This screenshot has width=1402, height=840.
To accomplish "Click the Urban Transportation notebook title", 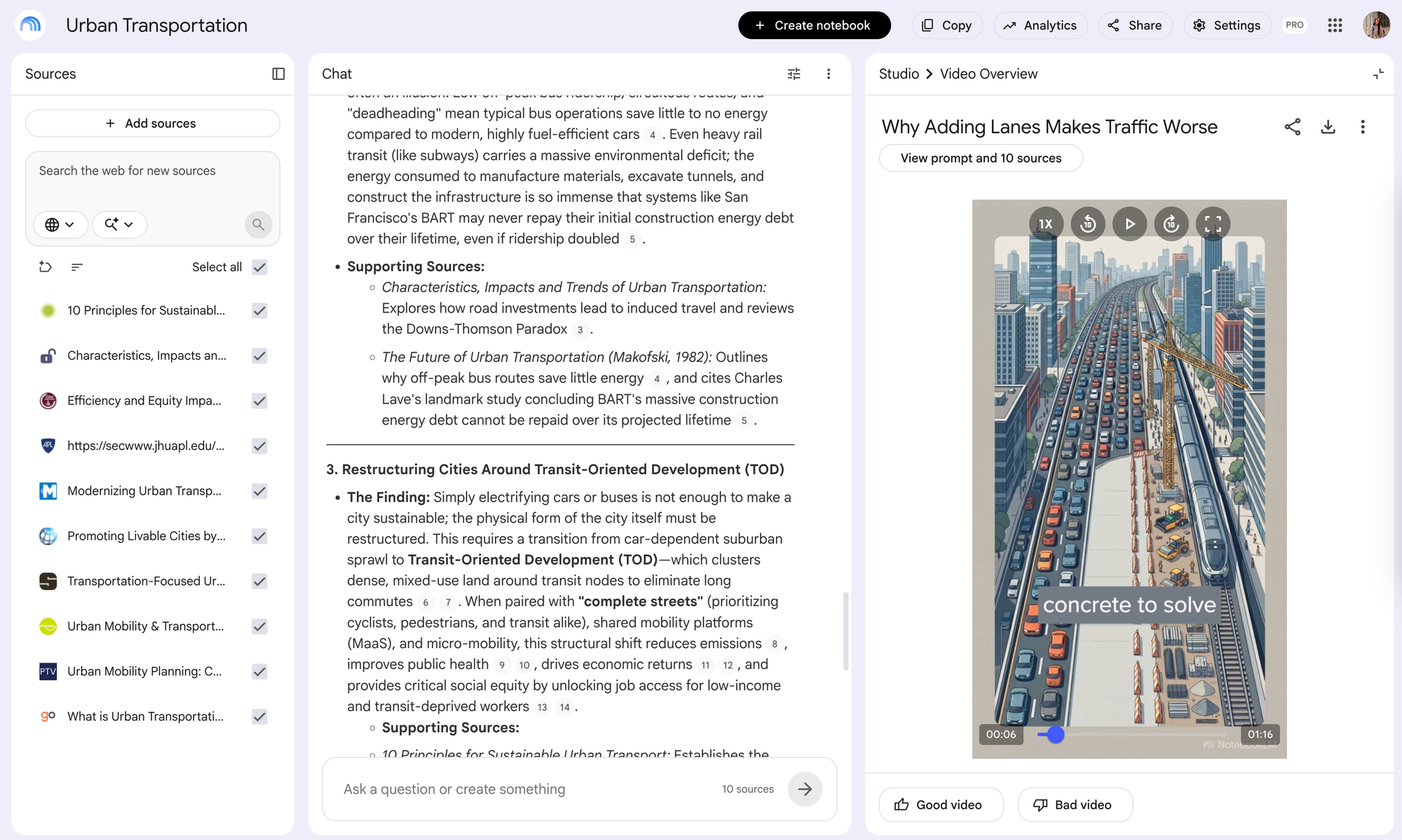I will click(156, 25).
